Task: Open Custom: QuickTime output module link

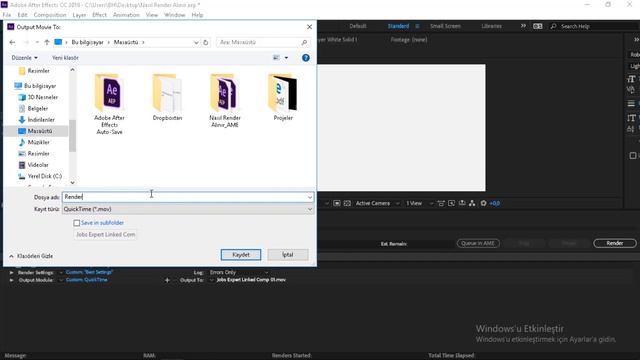Action: click(x=87, y=280)
